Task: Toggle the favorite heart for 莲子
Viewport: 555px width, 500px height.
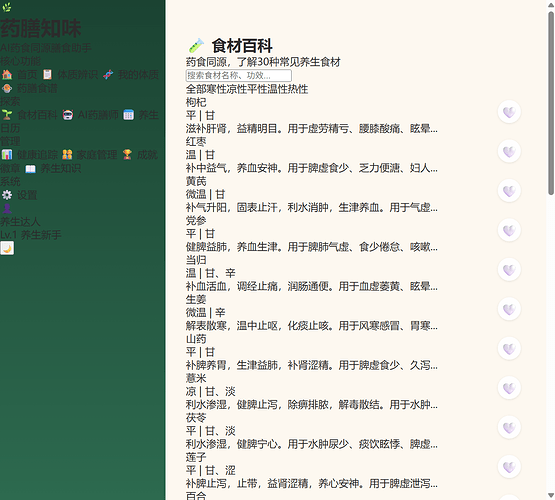Action: [509, 467]
